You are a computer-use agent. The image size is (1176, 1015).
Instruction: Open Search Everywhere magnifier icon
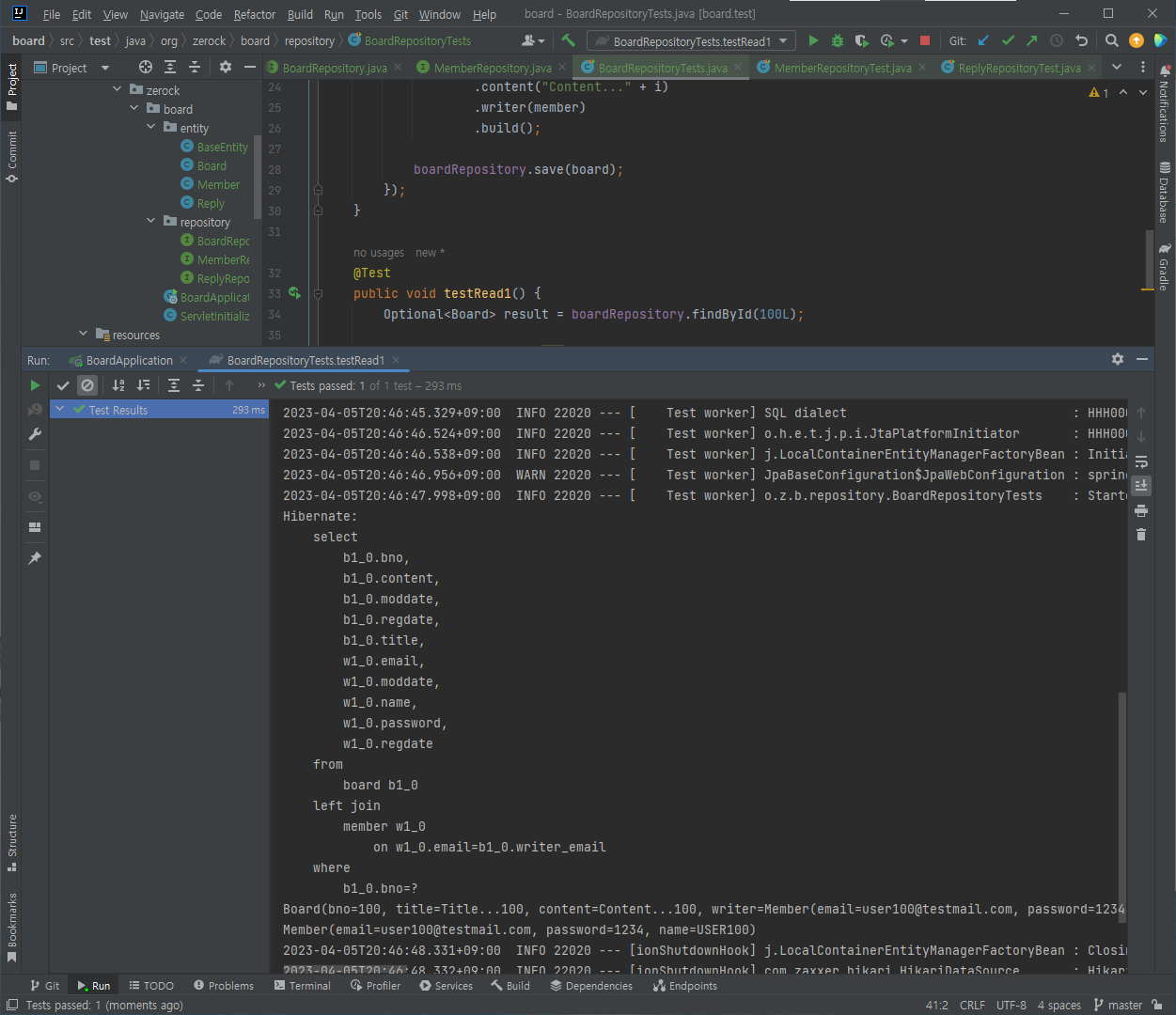(x=1111, y=40)
